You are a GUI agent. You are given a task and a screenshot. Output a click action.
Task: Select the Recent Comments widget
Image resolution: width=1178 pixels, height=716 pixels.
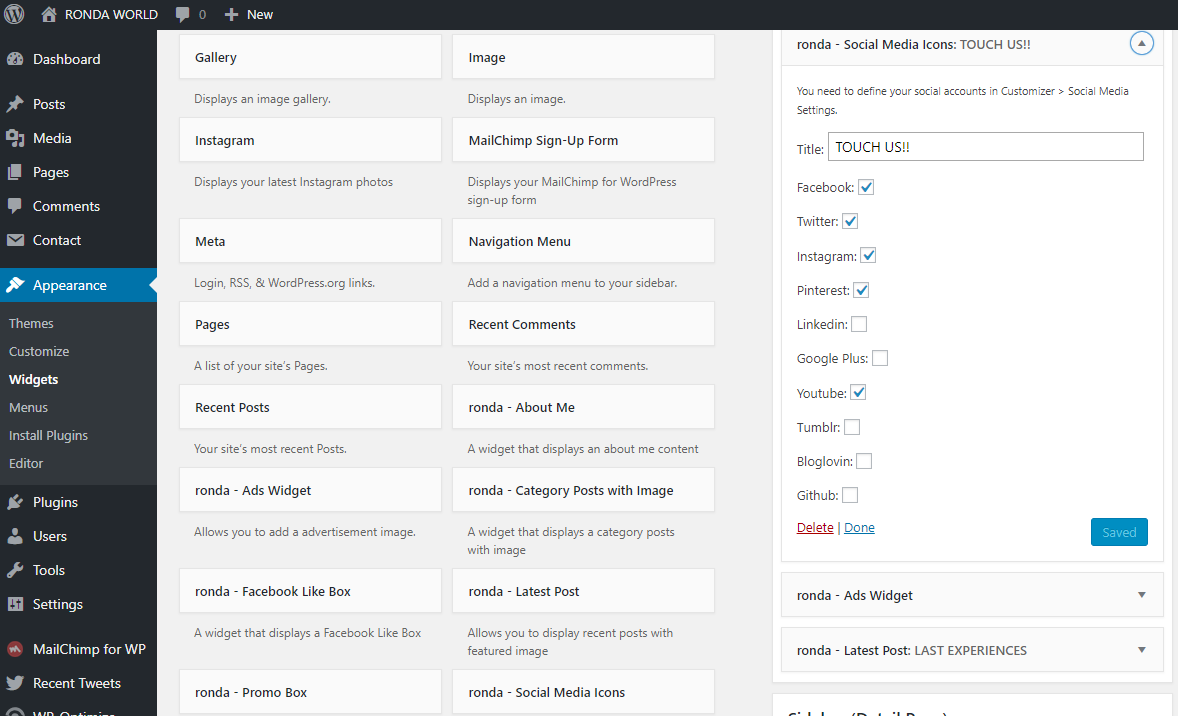[583, 324]
